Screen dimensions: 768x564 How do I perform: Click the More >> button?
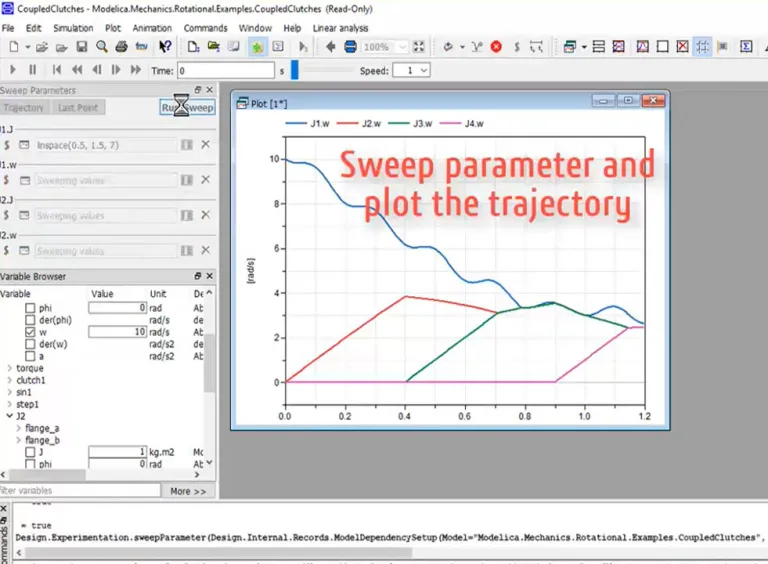coord(188,491)
